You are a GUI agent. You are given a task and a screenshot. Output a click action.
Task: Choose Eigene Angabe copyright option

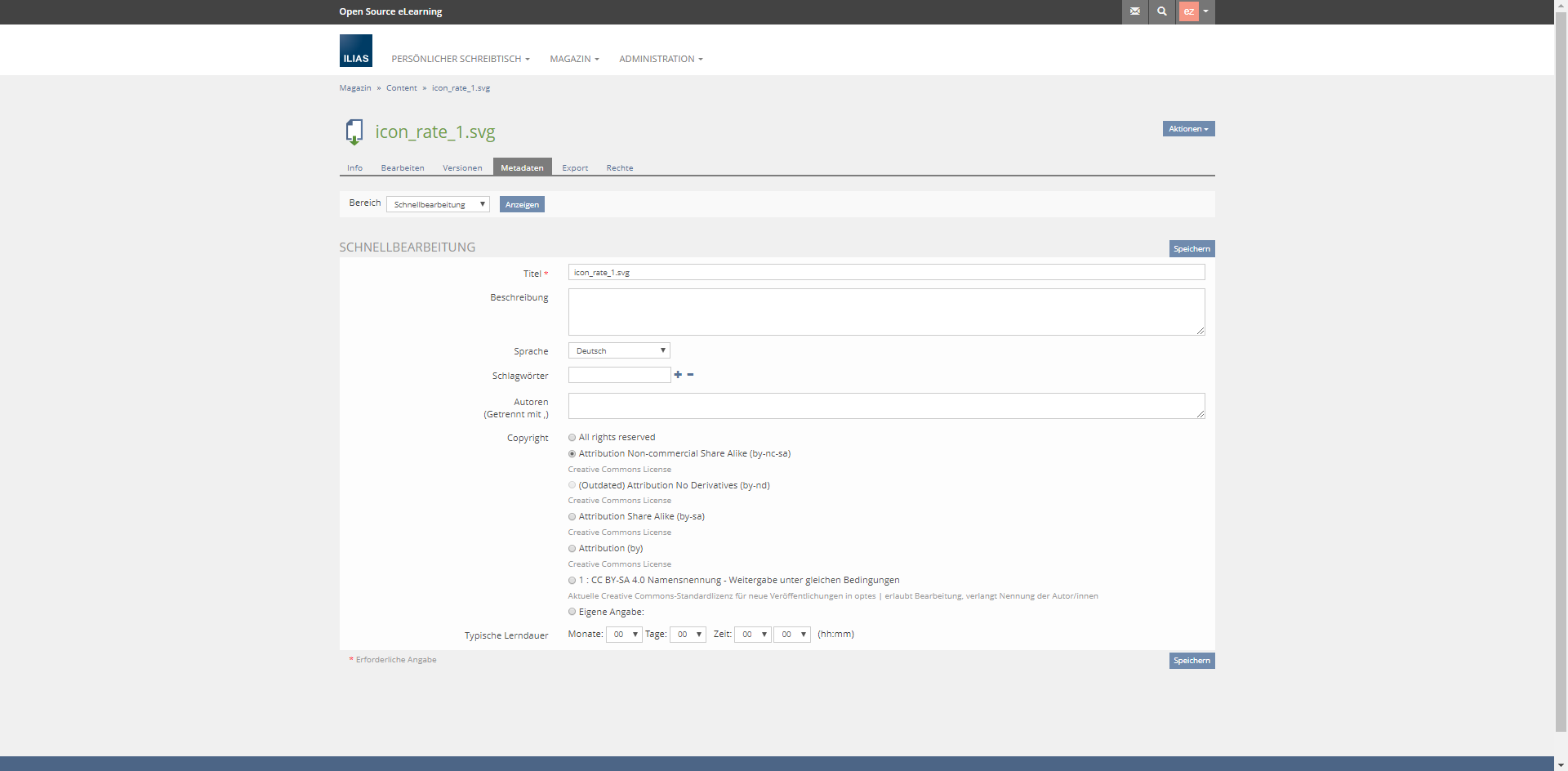572,612
